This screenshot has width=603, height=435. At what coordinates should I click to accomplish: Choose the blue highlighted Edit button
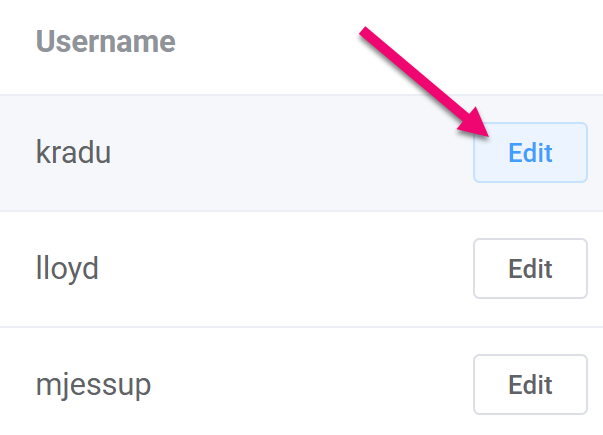(530, 152)
